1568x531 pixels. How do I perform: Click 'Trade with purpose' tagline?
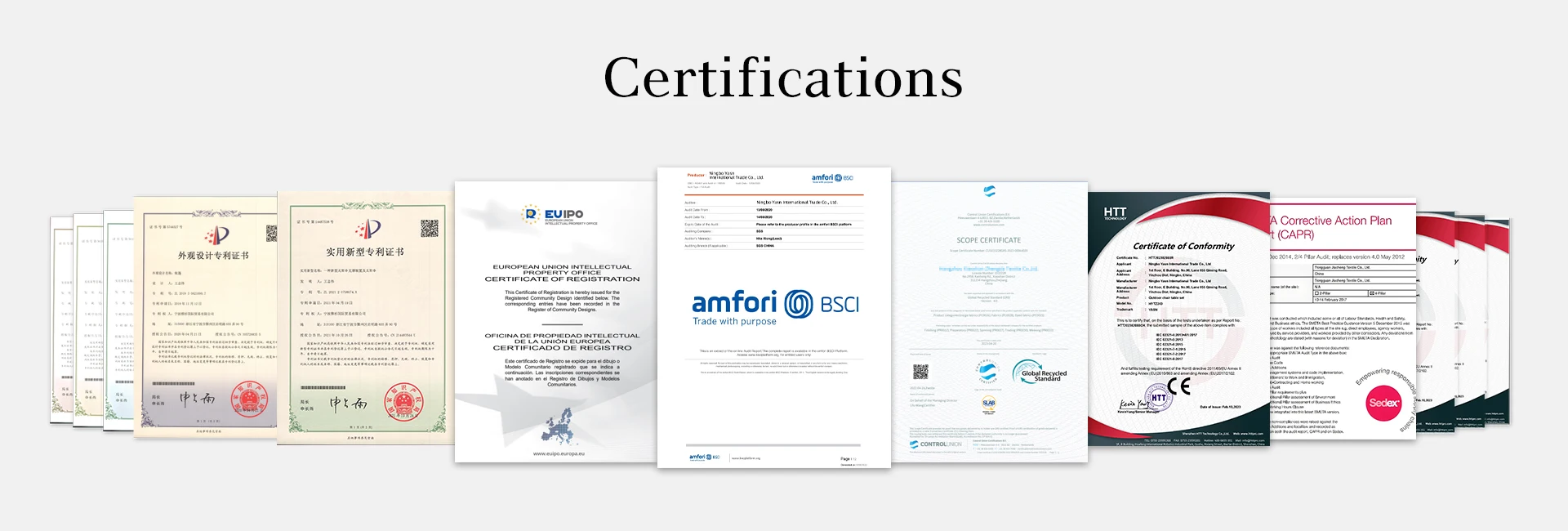tap(734, 322)
